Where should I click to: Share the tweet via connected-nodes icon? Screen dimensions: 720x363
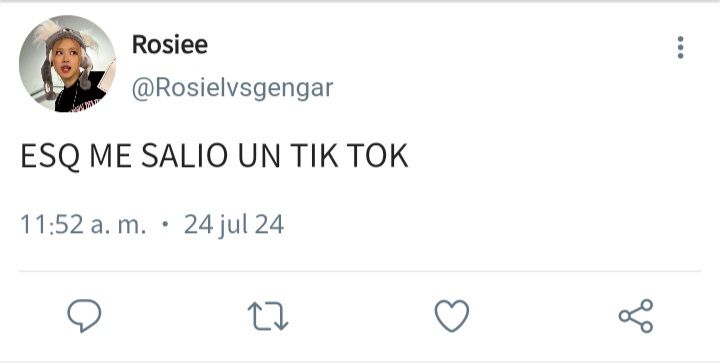click(636, 316)
